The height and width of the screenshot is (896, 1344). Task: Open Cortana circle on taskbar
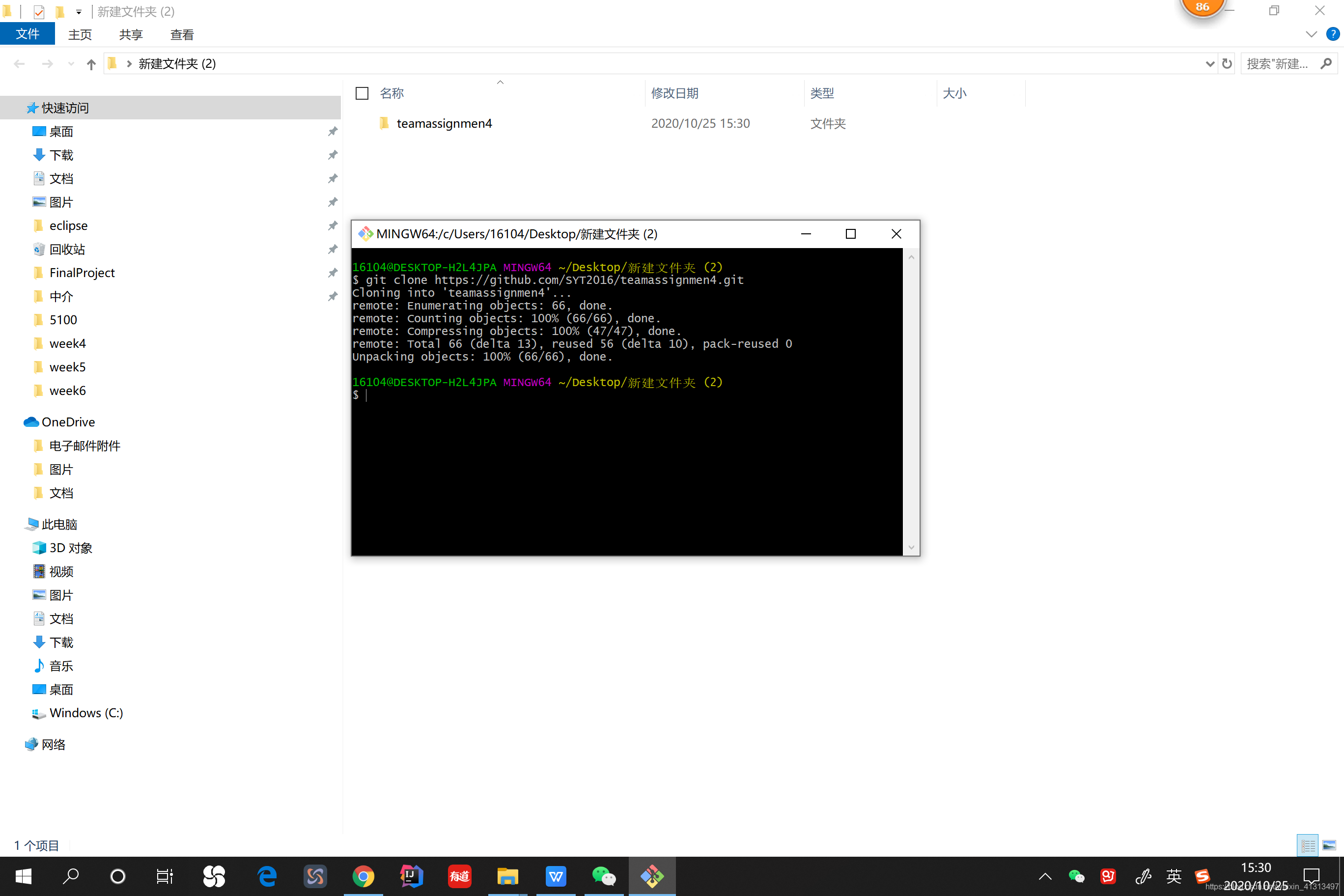pyautogui.click(x=118, y=876)
